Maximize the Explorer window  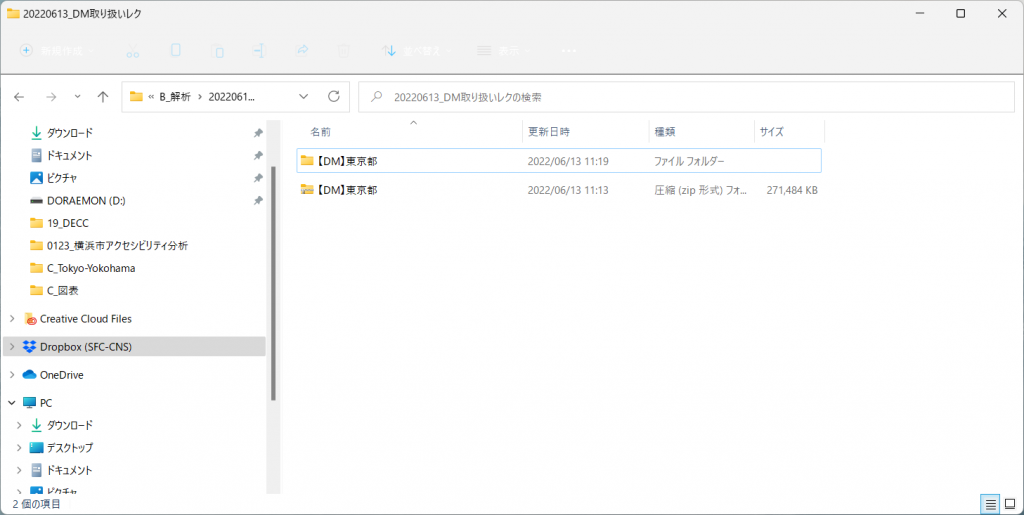961,13
